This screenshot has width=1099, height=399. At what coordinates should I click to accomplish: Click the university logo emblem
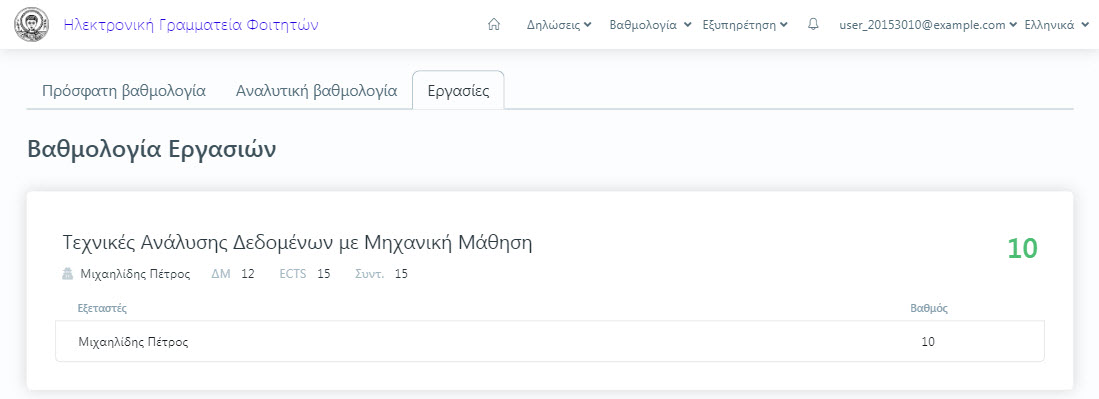coord(28,25)
